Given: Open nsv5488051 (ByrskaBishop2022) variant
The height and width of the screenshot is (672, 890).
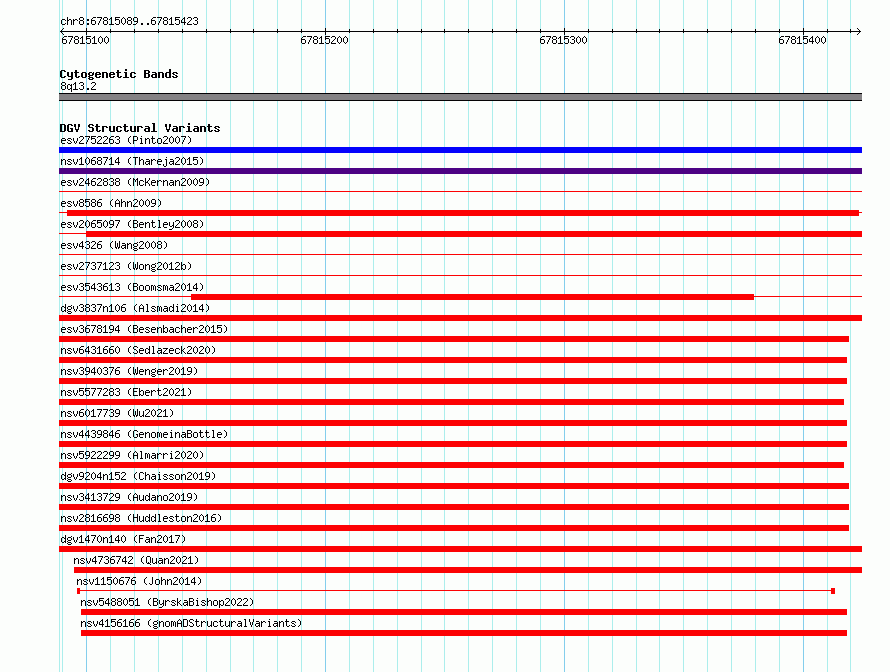Looking at the screenshot, I should point(167,602).
